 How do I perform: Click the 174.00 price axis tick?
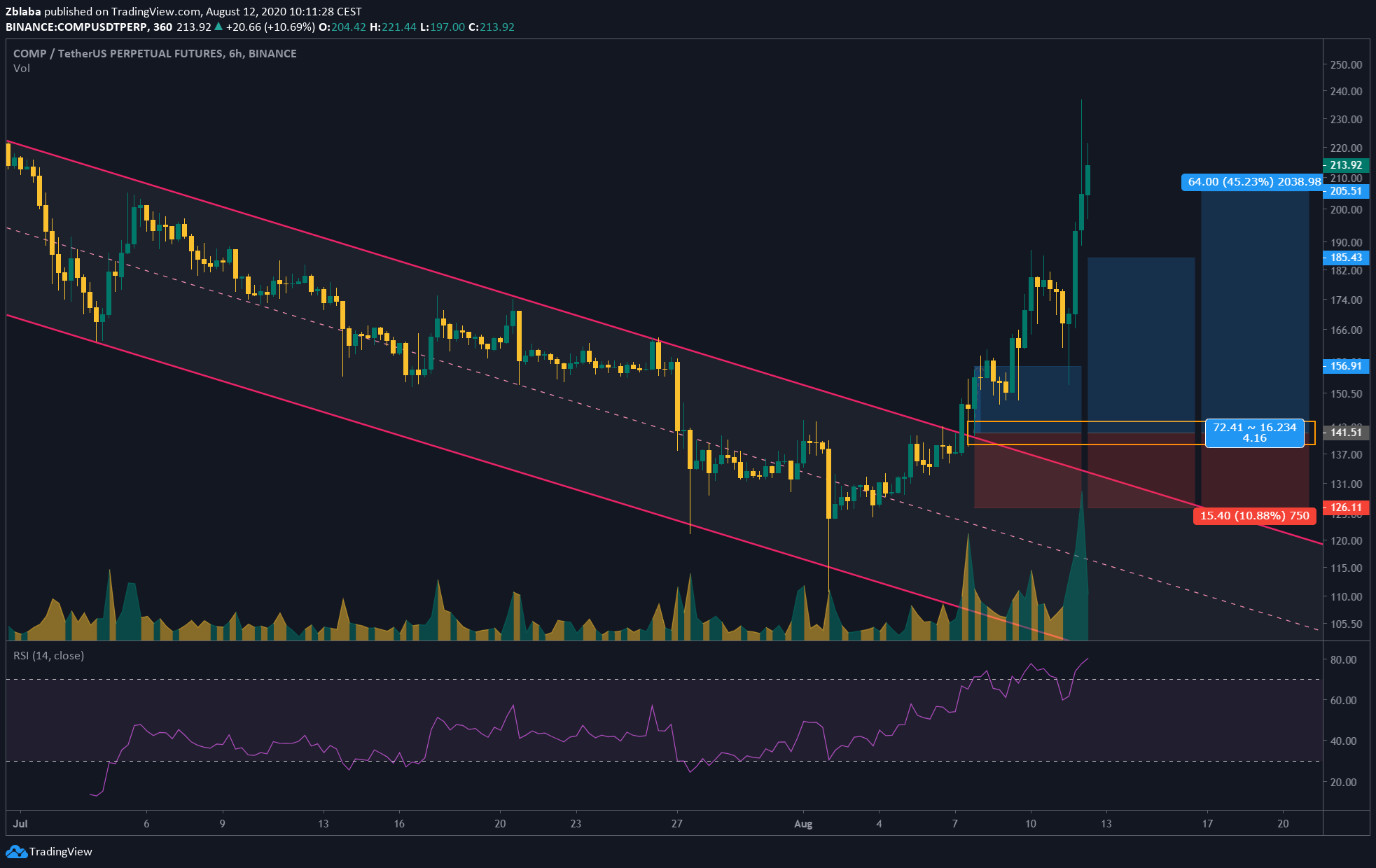click(1346, 300)
